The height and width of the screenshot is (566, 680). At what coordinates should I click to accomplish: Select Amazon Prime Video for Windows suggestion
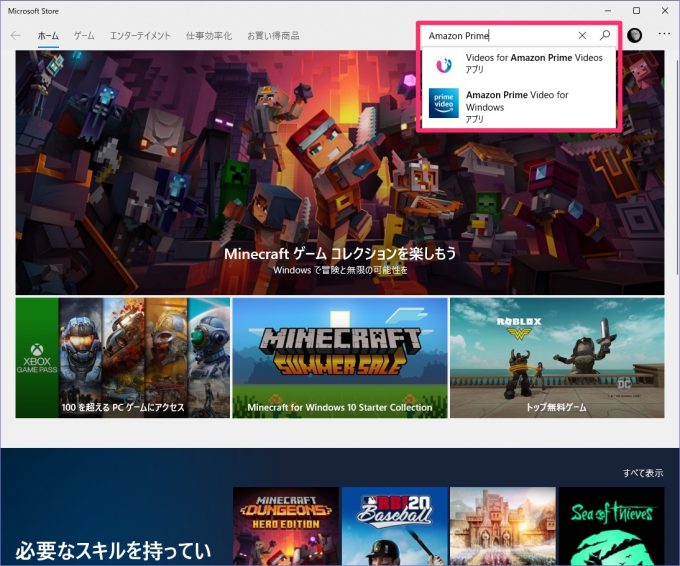[519, 105]
